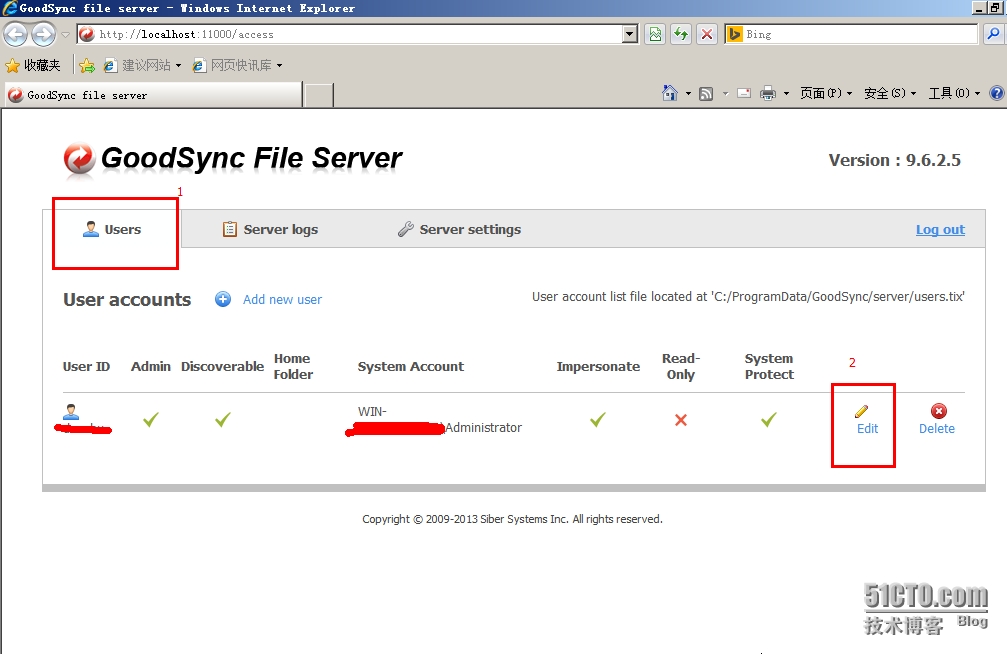Screen dimensions: 1007x654
Task: Click the System Protect green checkmark
Action: (x=769, y=420)
